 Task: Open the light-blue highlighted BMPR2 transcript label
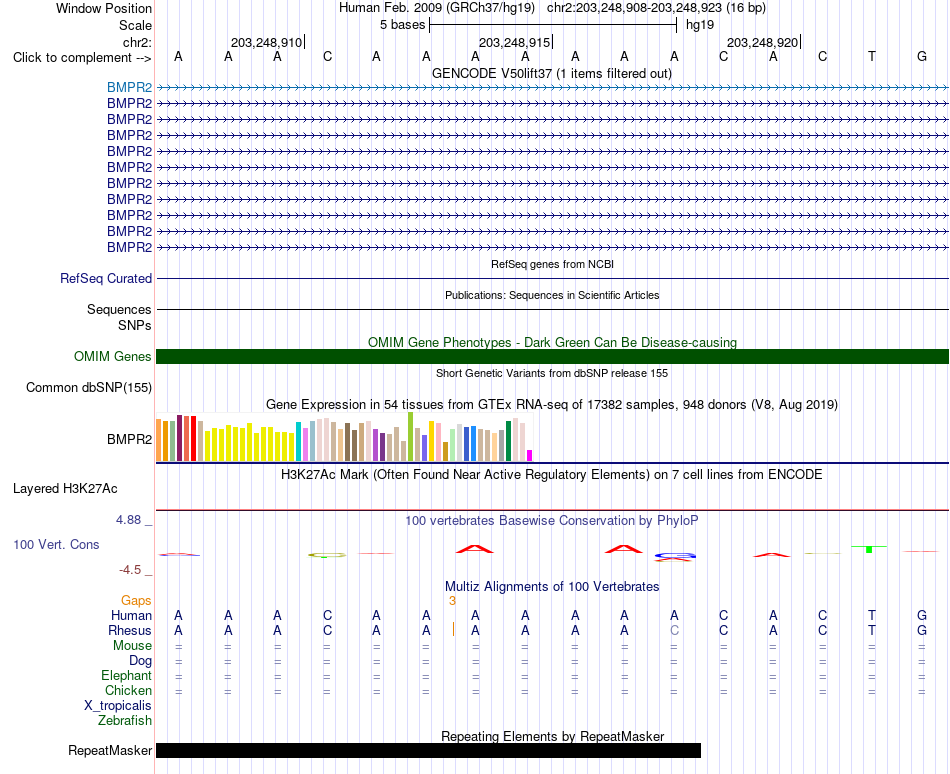pos(129,87)
